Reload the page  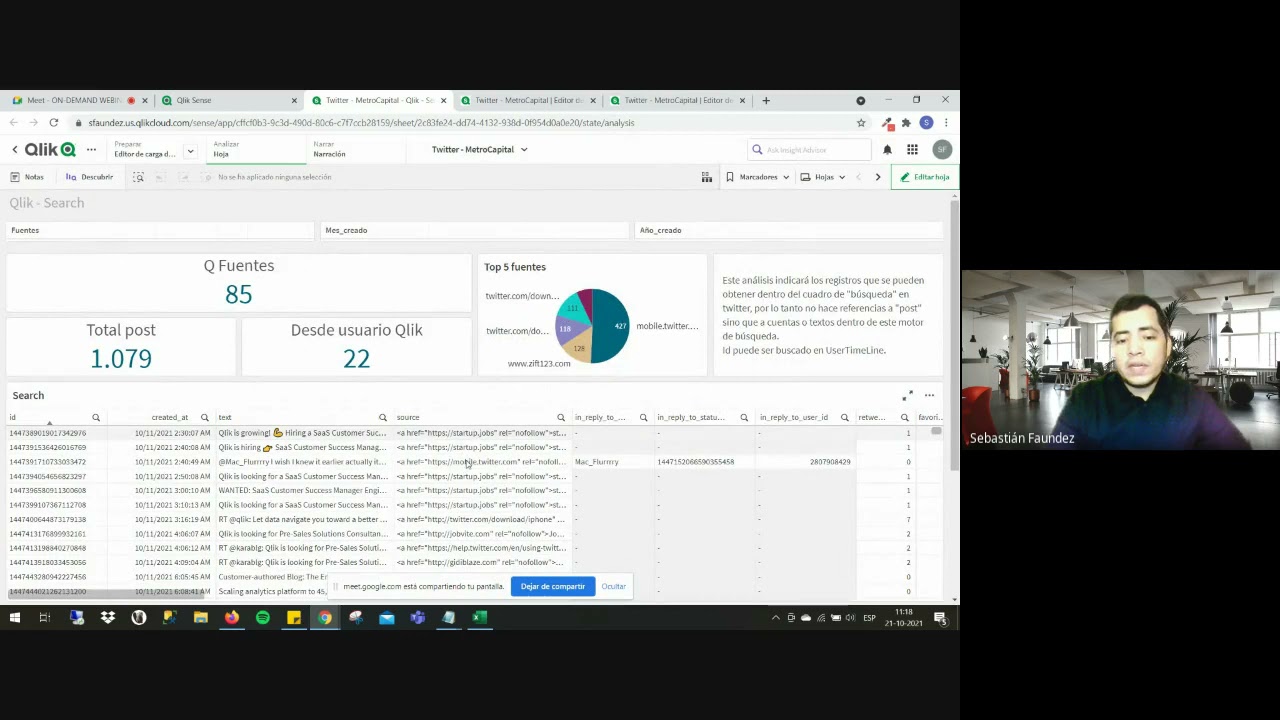pos(53,123)
